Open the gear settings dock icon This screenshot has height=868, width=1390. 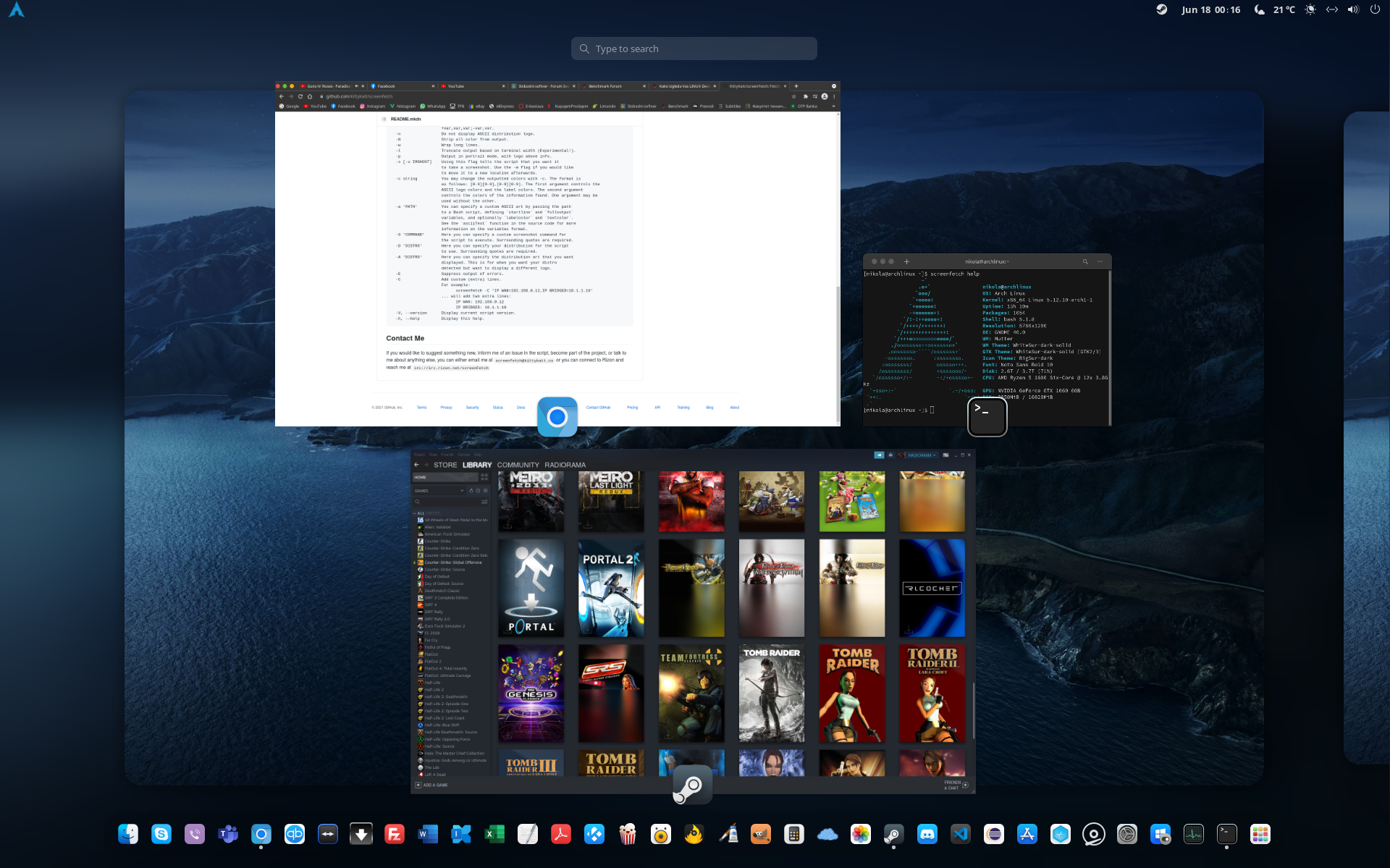pyautogui.click(x=1127, y=834)
